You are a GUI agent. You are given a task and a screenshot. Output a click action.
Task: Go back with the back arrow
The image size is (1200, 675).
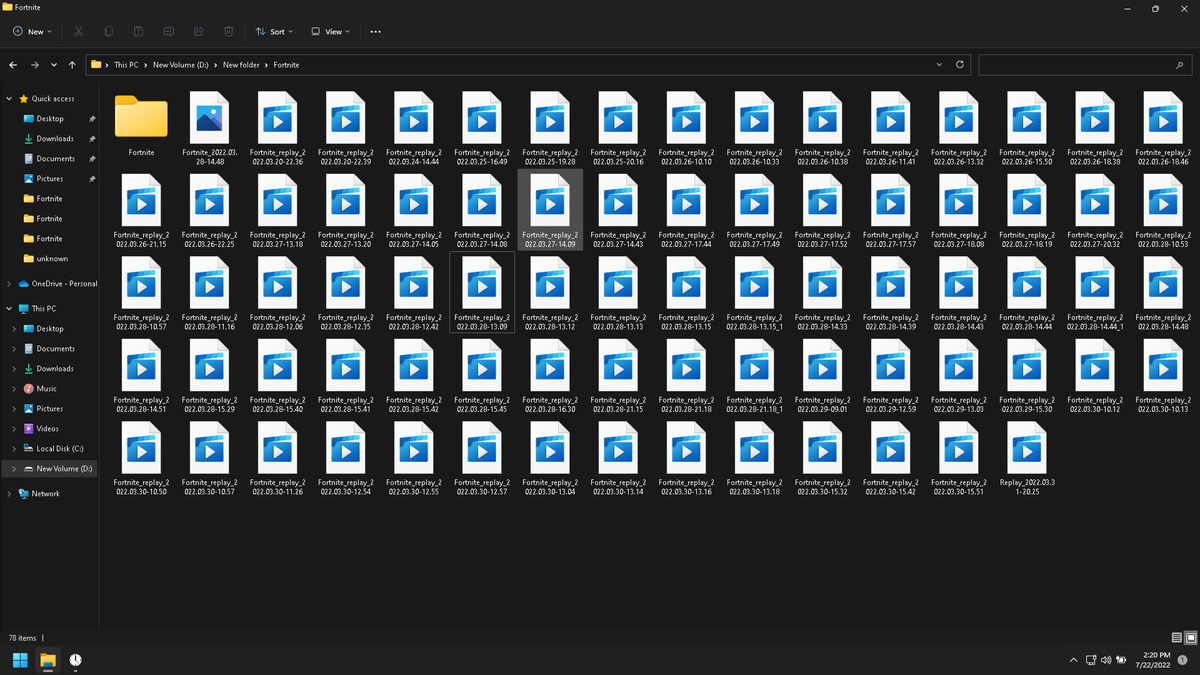13,64
